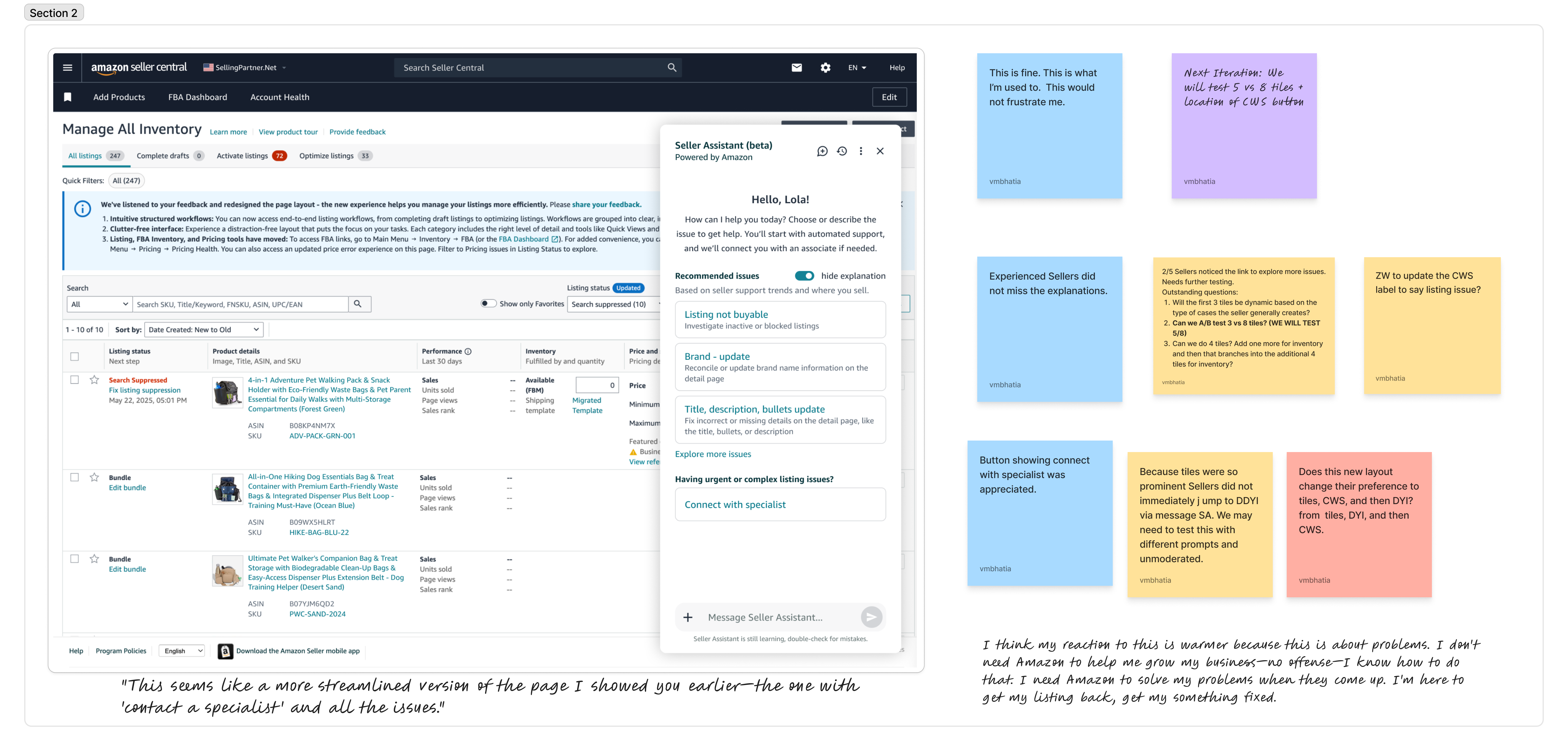Favorite the 4-in-1 Adventure Pet listing star

tap(94, 380)
